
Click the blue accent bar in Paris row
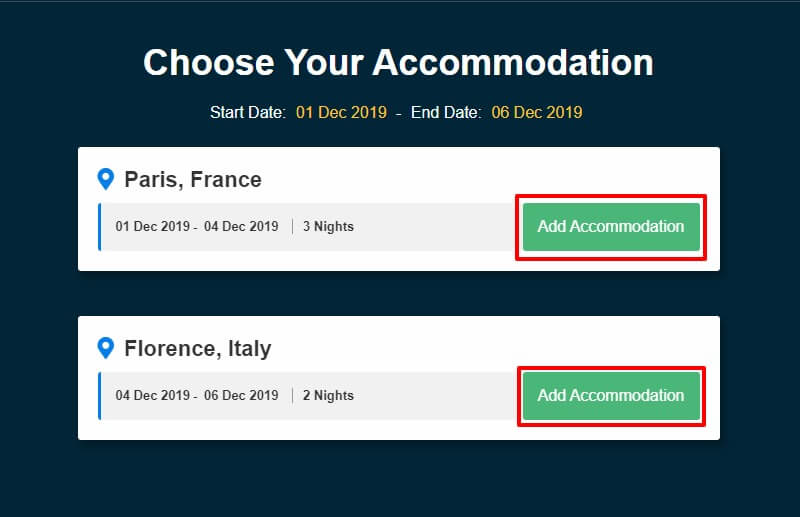100,227
